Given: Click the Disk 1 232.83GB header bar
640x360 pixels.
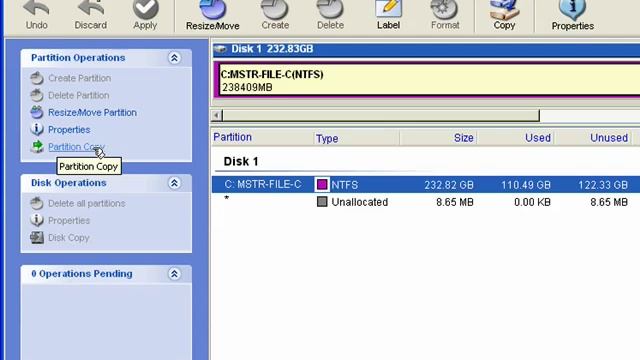Looking at the screenshot, I should click(x=426, y=49).
